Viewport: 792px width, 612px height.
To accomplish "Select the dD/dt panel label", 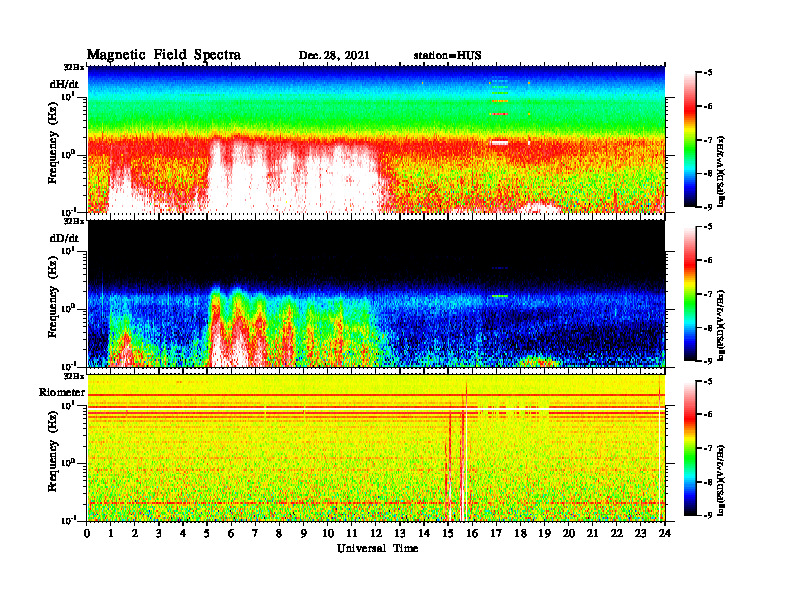I will 64,238.
